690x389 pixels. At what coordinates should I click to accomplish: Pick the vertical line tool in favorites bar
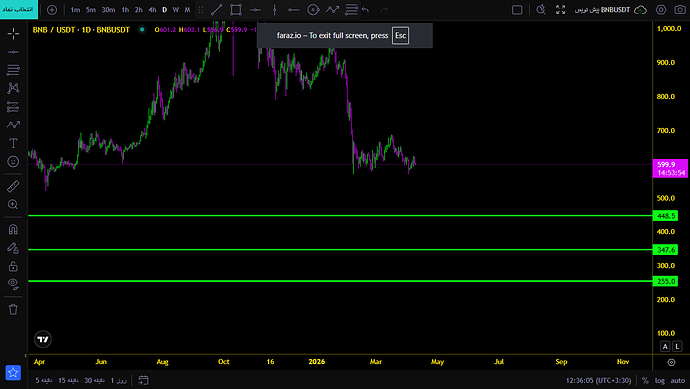tap(275, 10)
